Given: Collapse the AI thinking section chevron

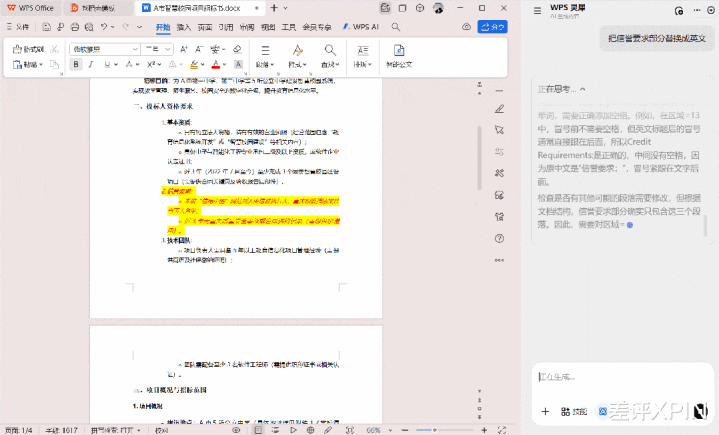Looking at the screenshot, I should [582, 89].
